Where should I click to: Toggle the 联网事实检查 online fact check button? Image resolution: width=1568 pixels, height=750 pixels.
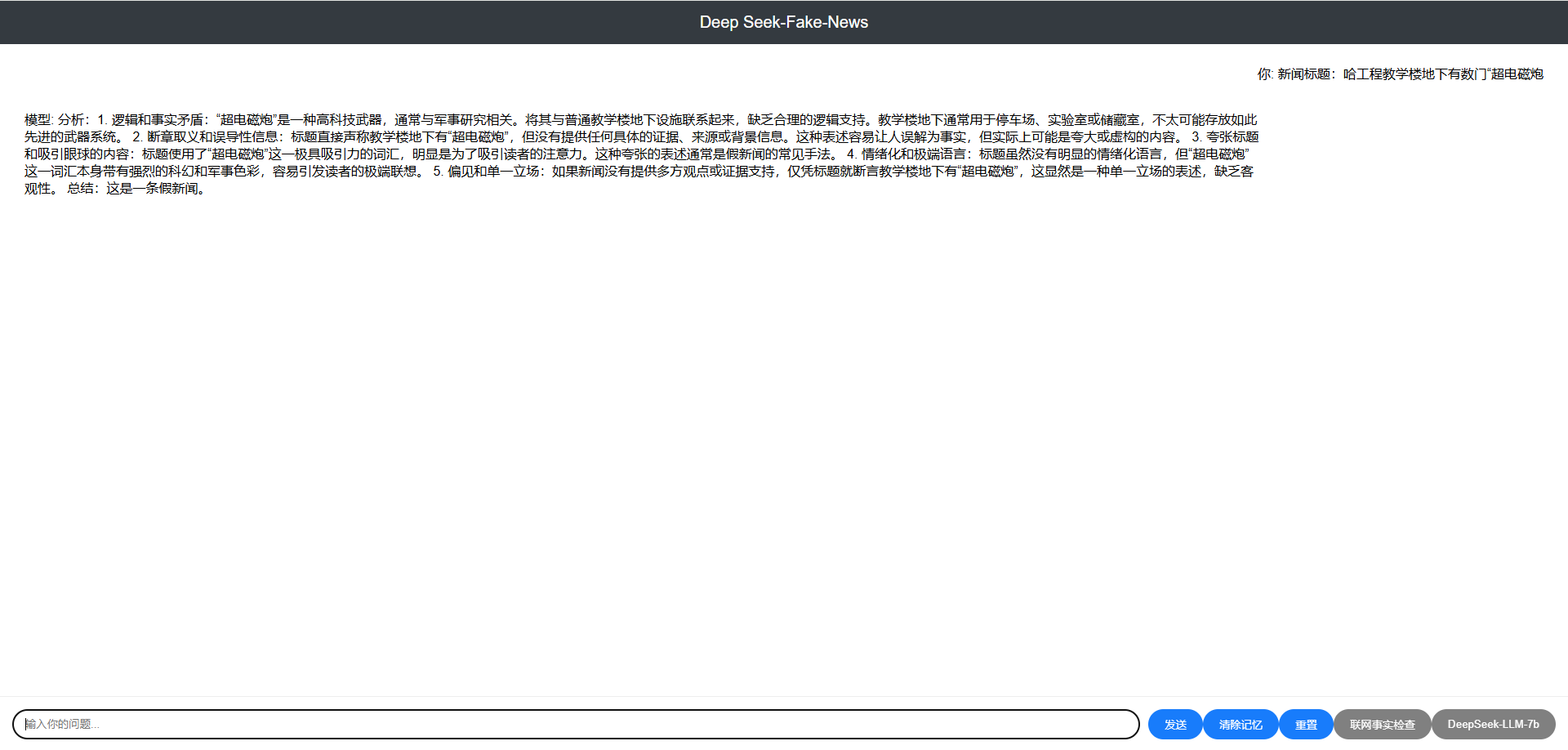(1382, 724)
